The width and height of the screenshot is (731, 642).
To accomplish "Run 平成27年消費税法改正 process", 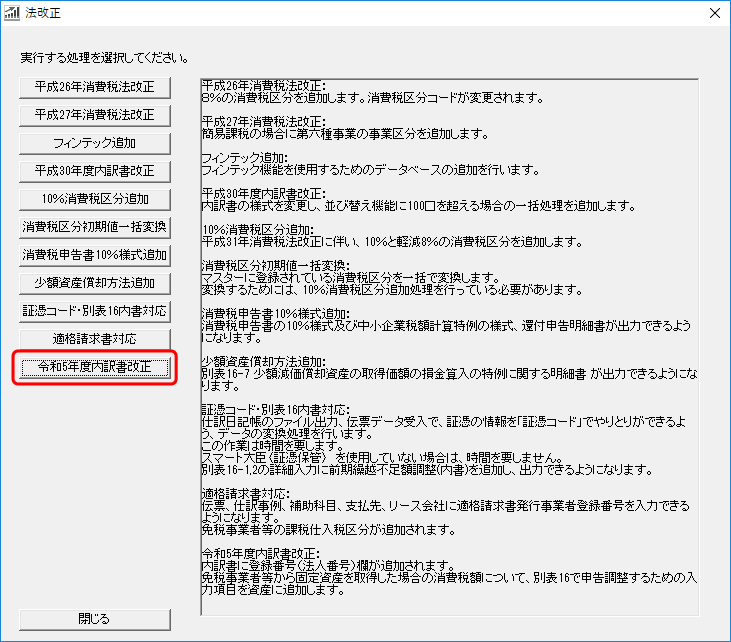I will click(x=94, y=115).
